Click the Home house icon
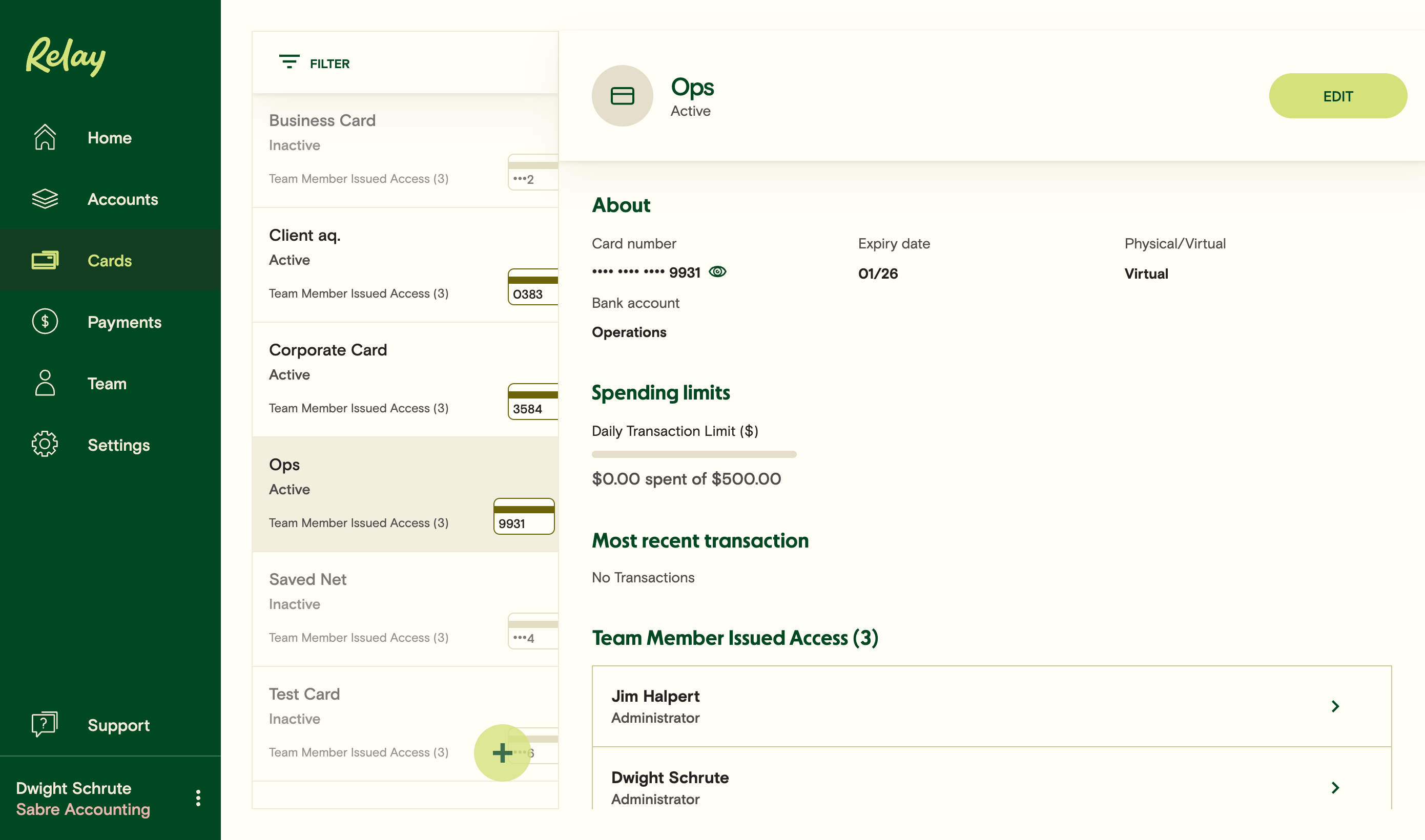Screen dimensions: 1425x840 pyautogui.click(x=45, y=138)
